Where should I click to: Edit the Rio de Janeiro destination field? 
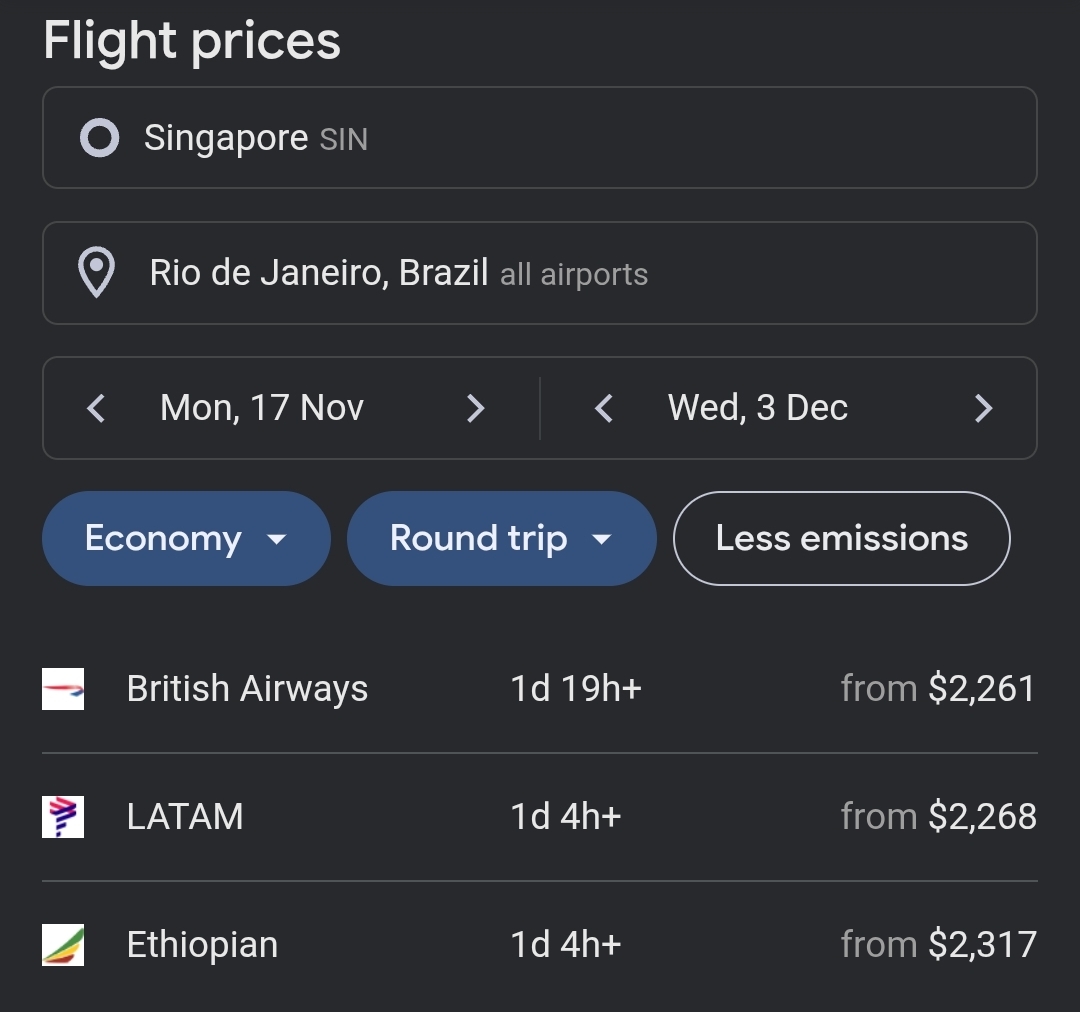(540, 273)
